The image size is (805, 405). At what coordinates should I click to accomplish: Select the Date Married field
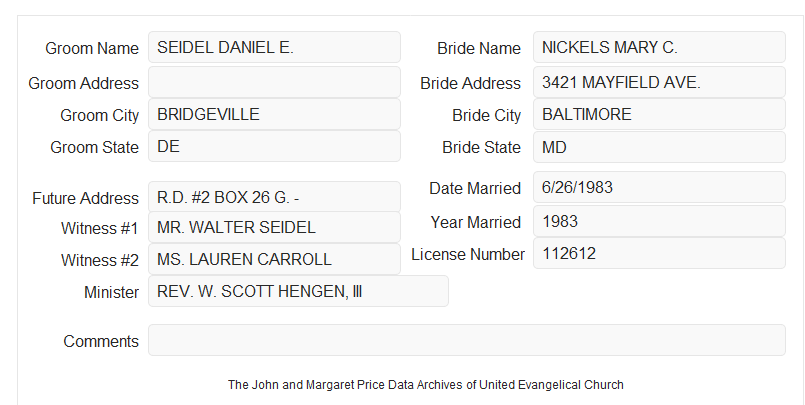coord(659,187)
